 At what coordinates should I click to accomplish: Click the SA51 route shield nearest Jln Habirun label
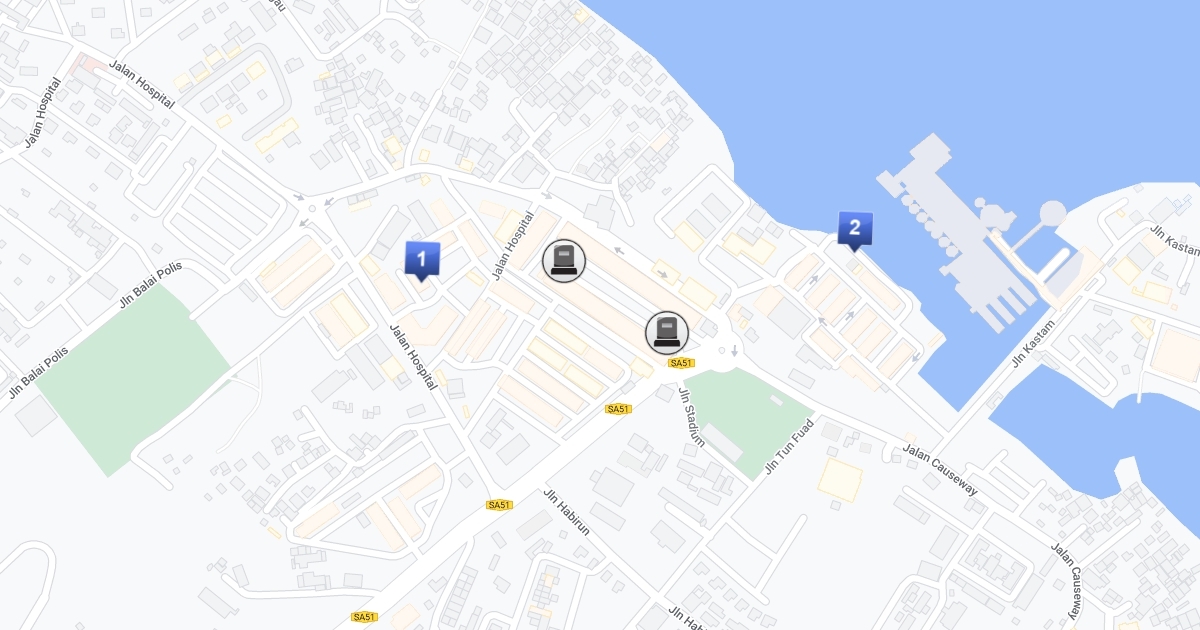coord(499,505)
